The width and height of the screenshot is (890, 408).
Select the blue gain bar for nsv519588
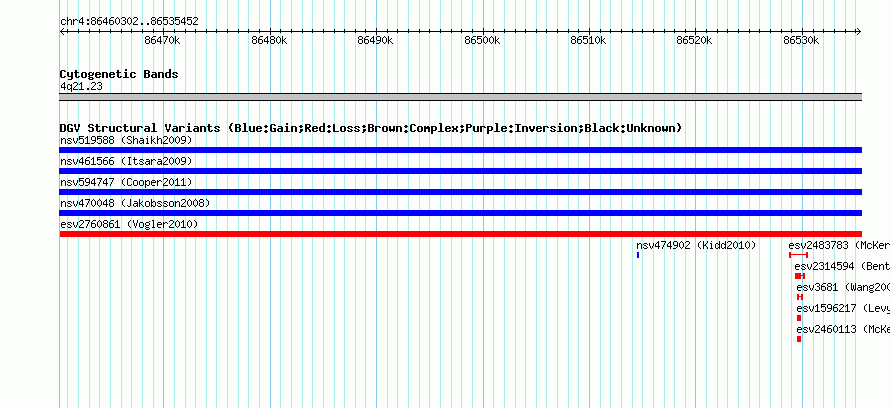[460, 150]
